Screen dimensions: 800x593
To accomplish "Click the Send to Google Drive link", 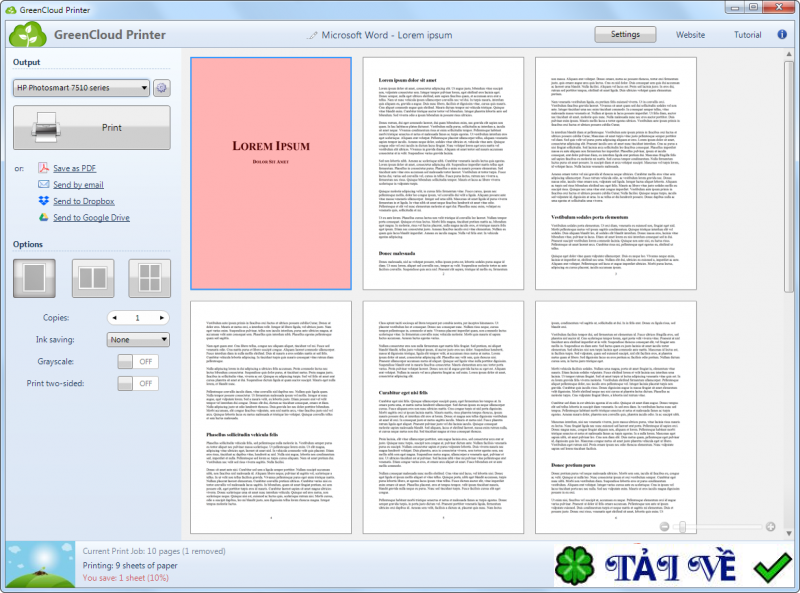I will (x=91, y=217).
